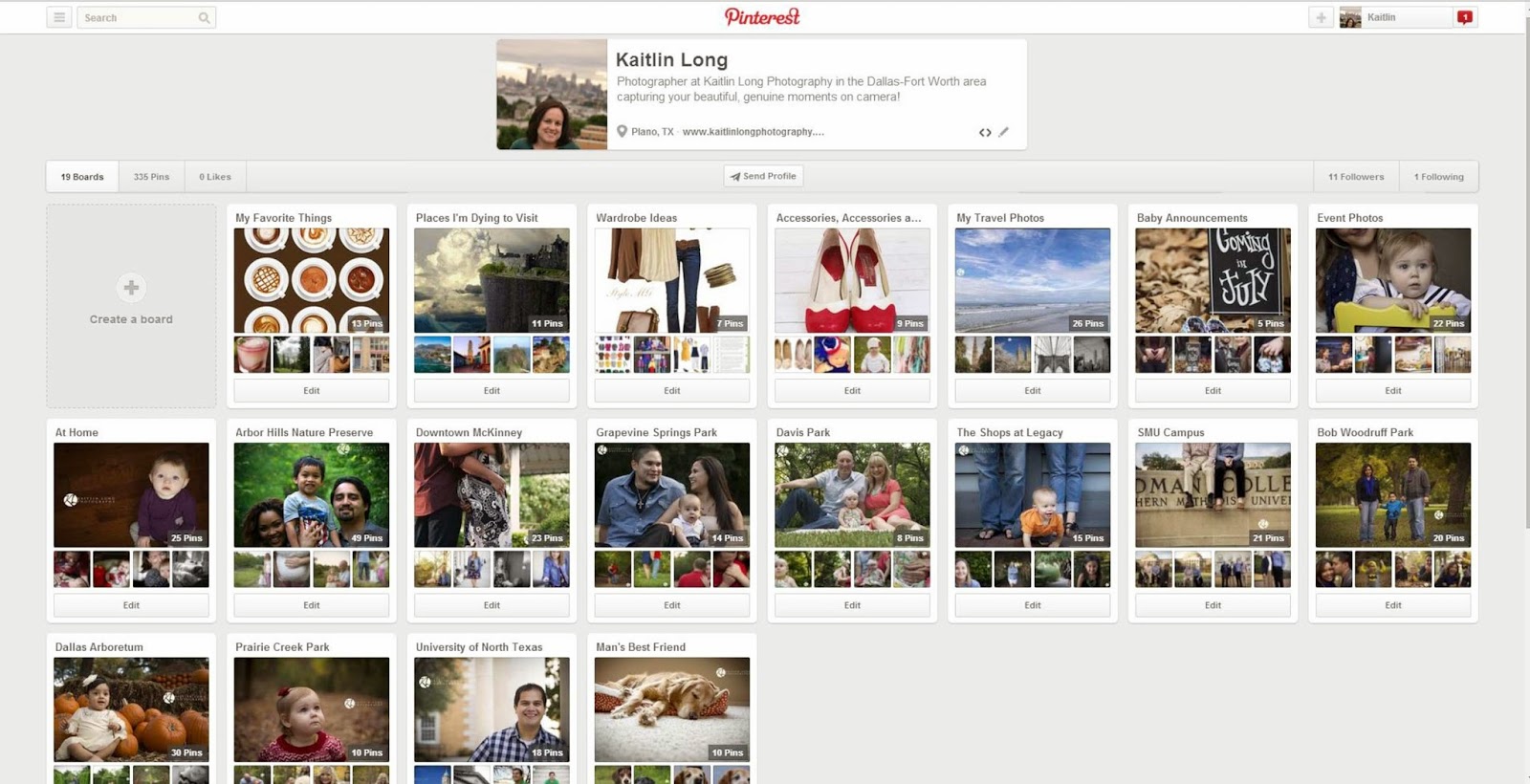Edit the Grapevine Springs Park board
1530x784 pixels.
click(x=672, y=605)
